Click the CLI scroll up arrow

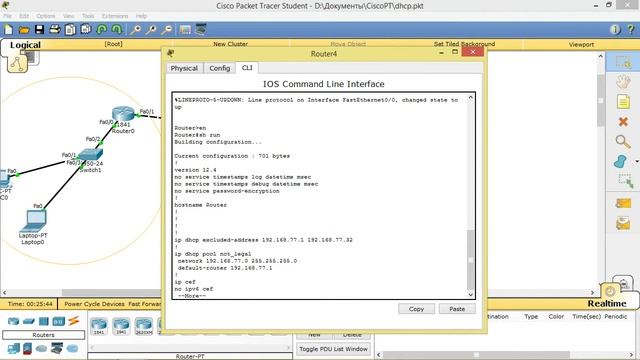coord(471,97)
